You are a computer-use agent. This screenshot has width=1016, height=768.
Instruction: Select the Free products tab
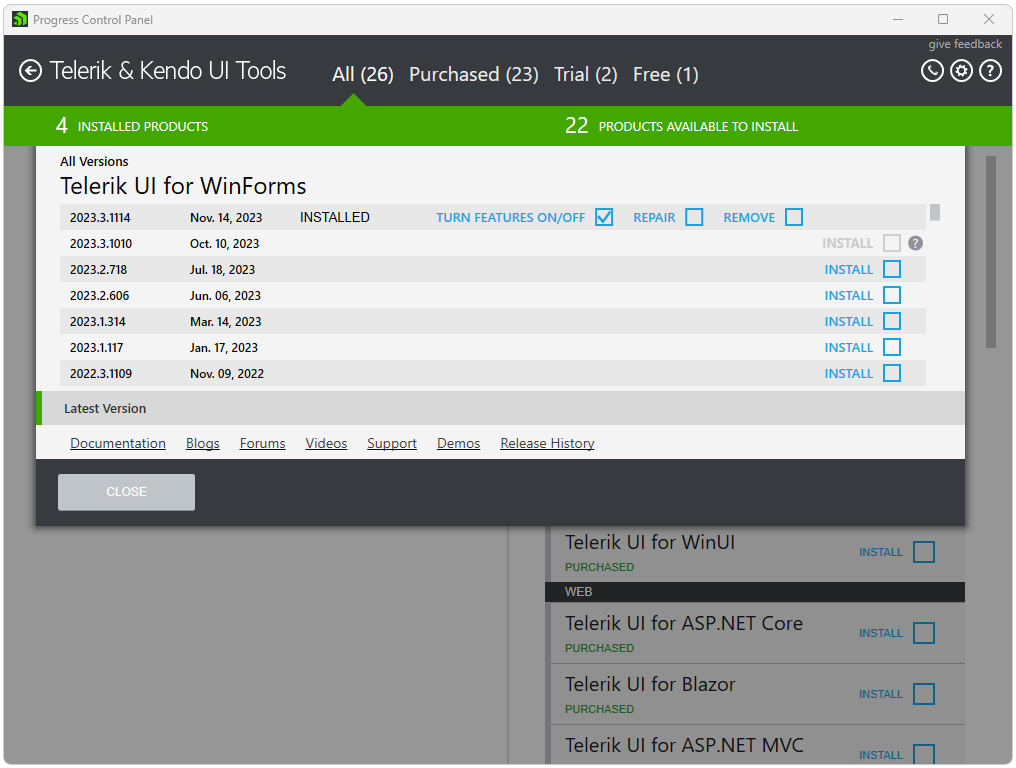coord(665,73)
